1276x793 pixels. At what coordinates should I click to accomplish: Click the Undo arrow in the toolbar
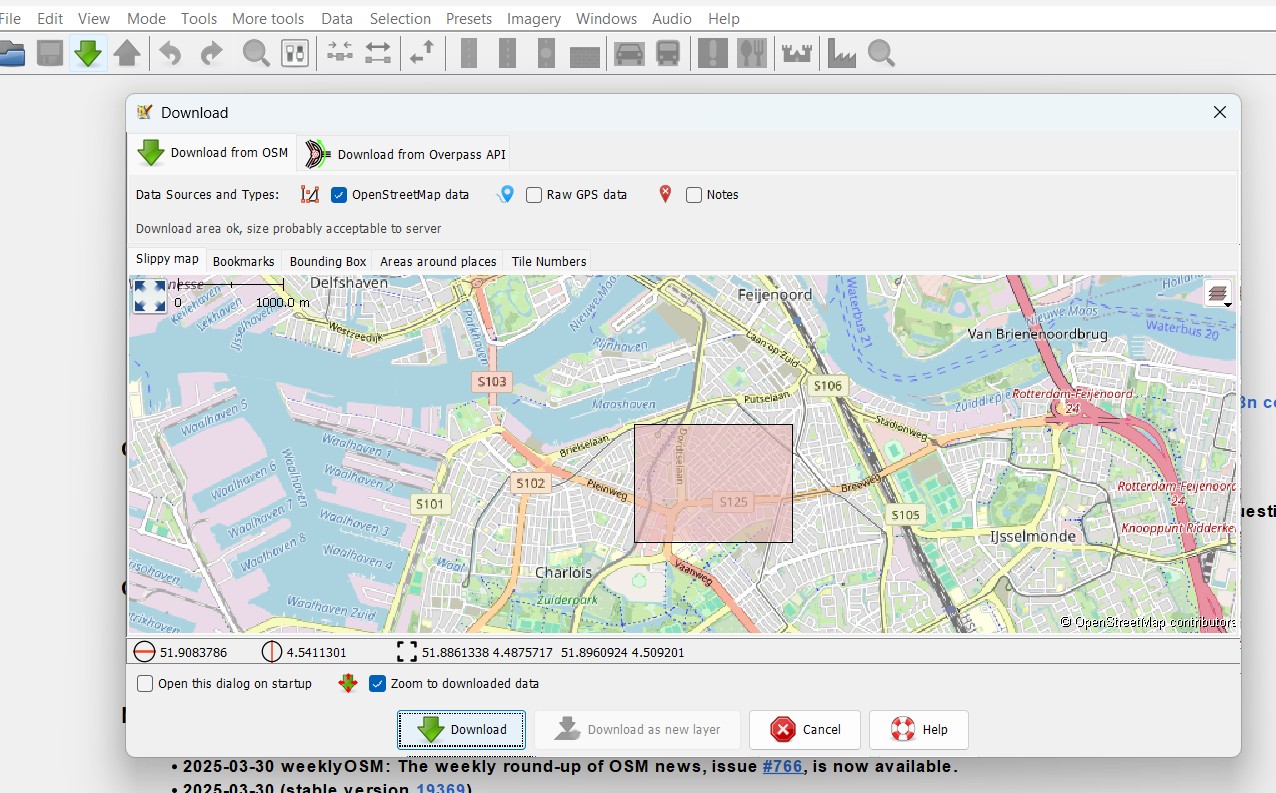coord(171,53)
